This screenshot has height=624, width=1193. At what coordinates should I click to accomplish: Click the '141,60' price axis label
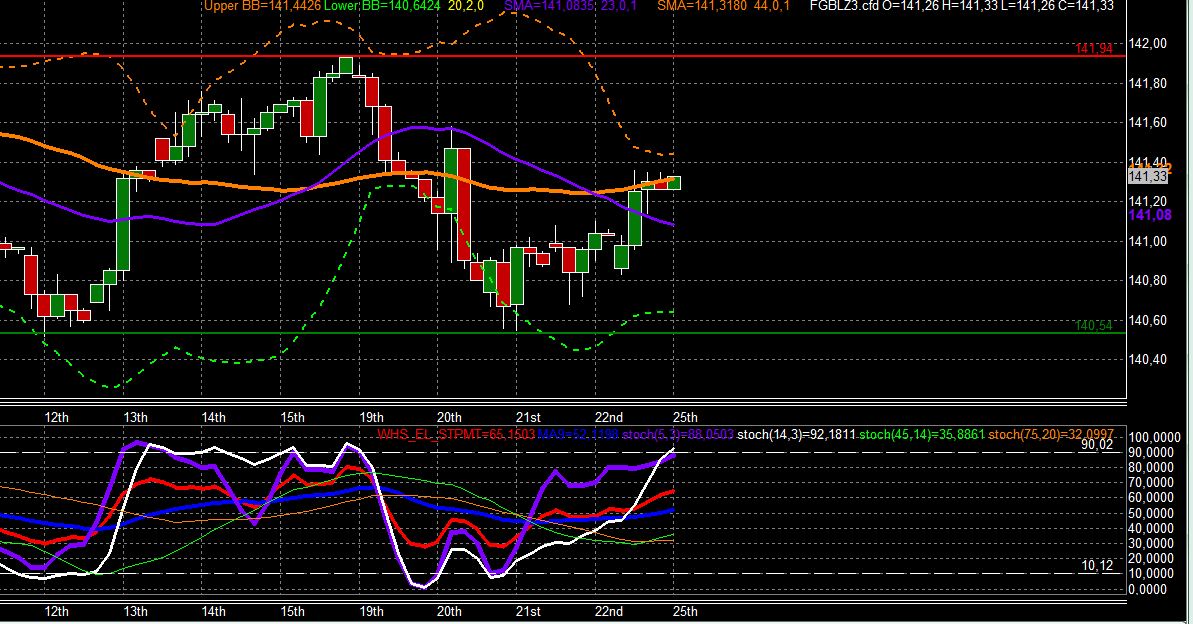tap(1148, 123)
